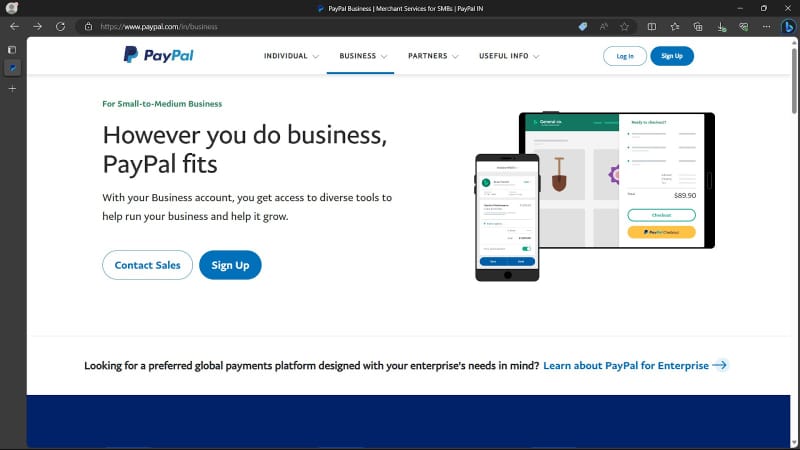Viewport: 800px width, 450px height.
Task: Go forward to the next page
Action: (x=37, y=27)
